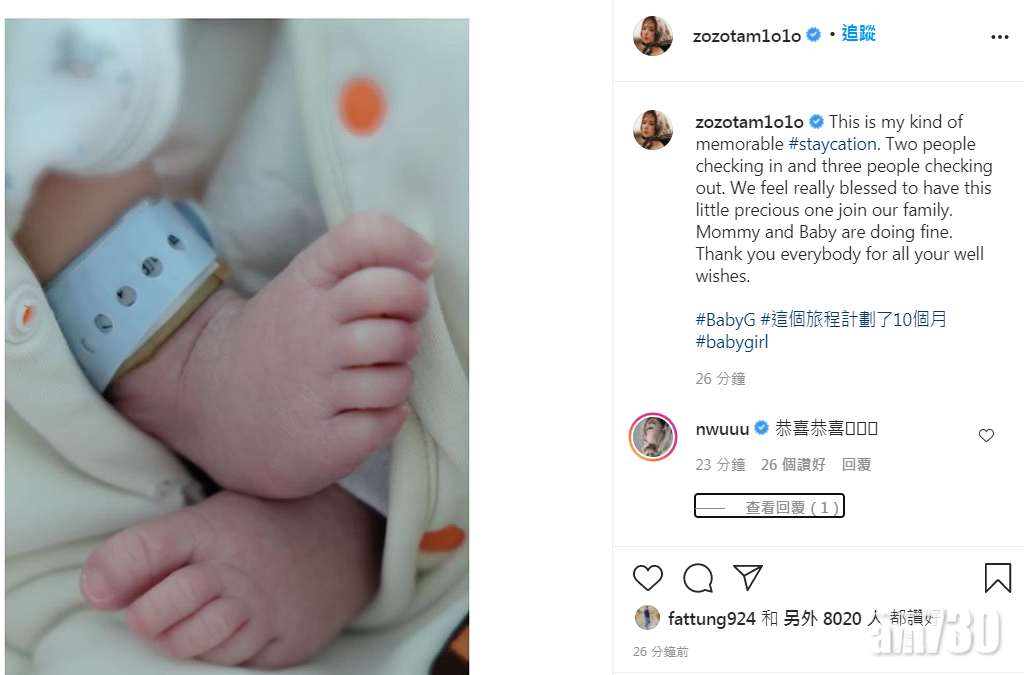This screenshot has width=1024, height=675.
Task: Reply to nwuuu's comment via 回覆
Action: (x=856, y=465)
